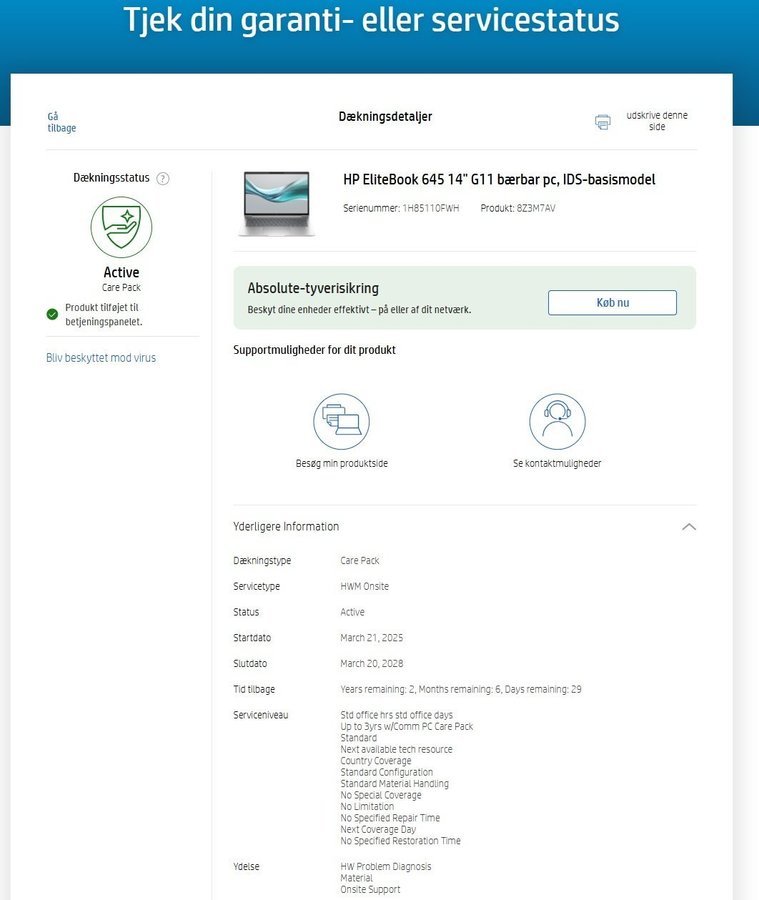Click end date March 20, 2028
Screen dimensions: 759x900
pyautogui.click(x=371, y=664)
